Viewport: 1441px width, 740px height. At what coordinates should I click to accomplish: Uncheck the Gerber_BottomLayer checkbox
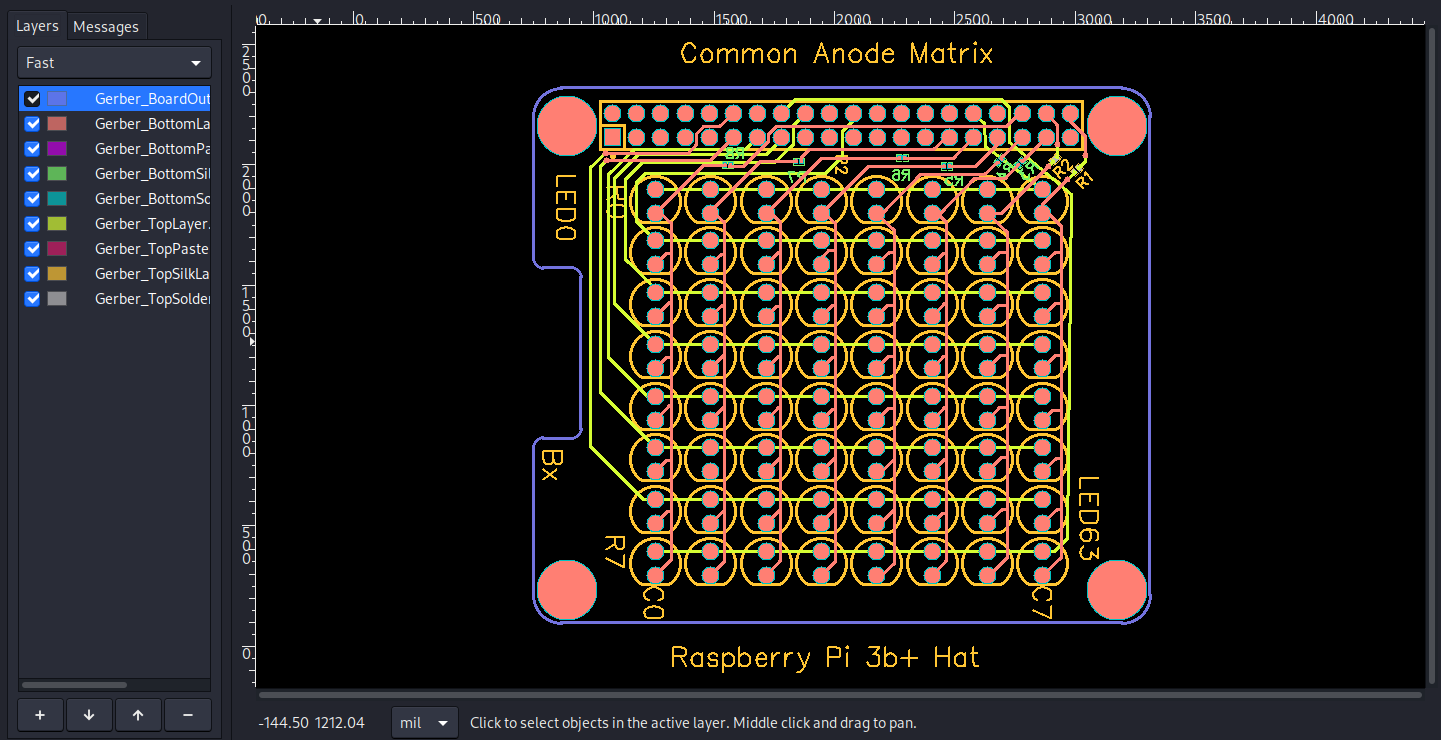coord(32,124)
